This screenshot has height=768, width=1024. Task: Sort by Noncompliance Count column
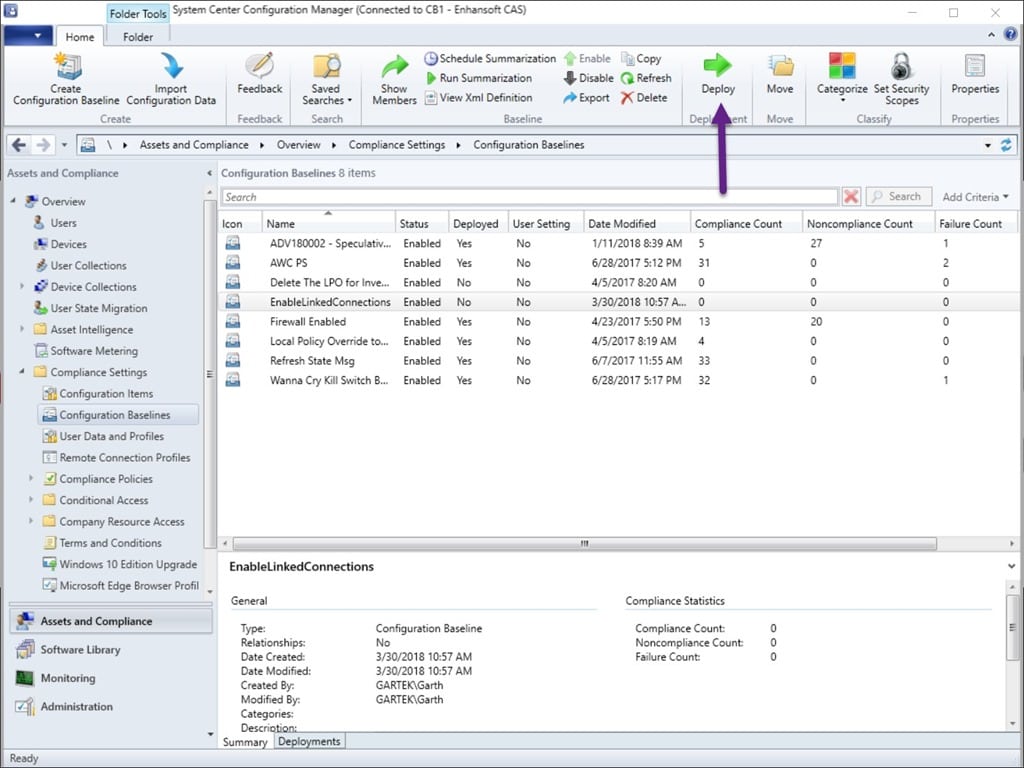[x=868, y=223]
